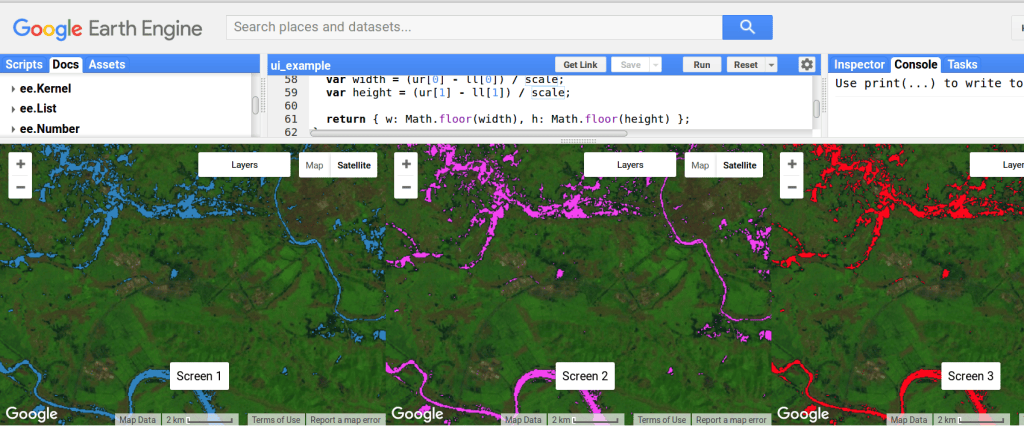This screenshot has height=429, width=1024.
Task: Open the Assets tab
Action: [x=106, y=65]
